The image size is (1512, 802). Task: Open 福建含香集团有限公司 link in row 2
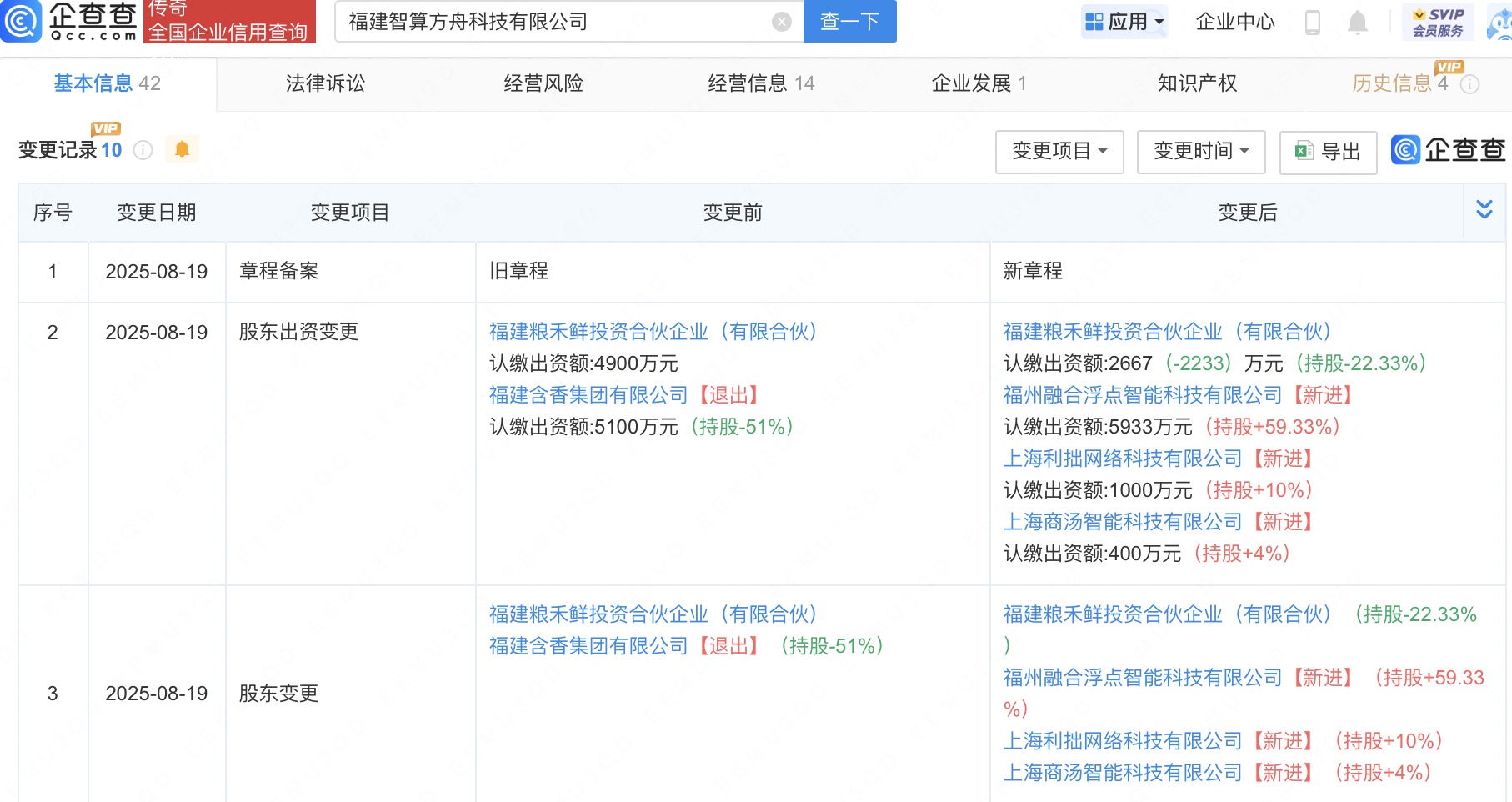(588, 395)
